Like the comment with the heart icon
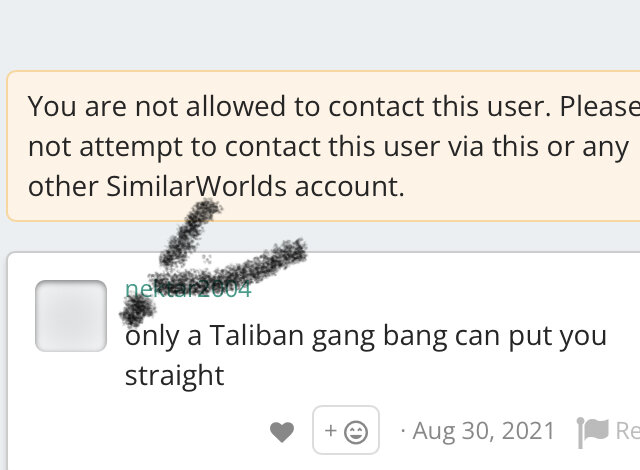The height and width of the screenshot is (470, 640). [x=282, y=432]
